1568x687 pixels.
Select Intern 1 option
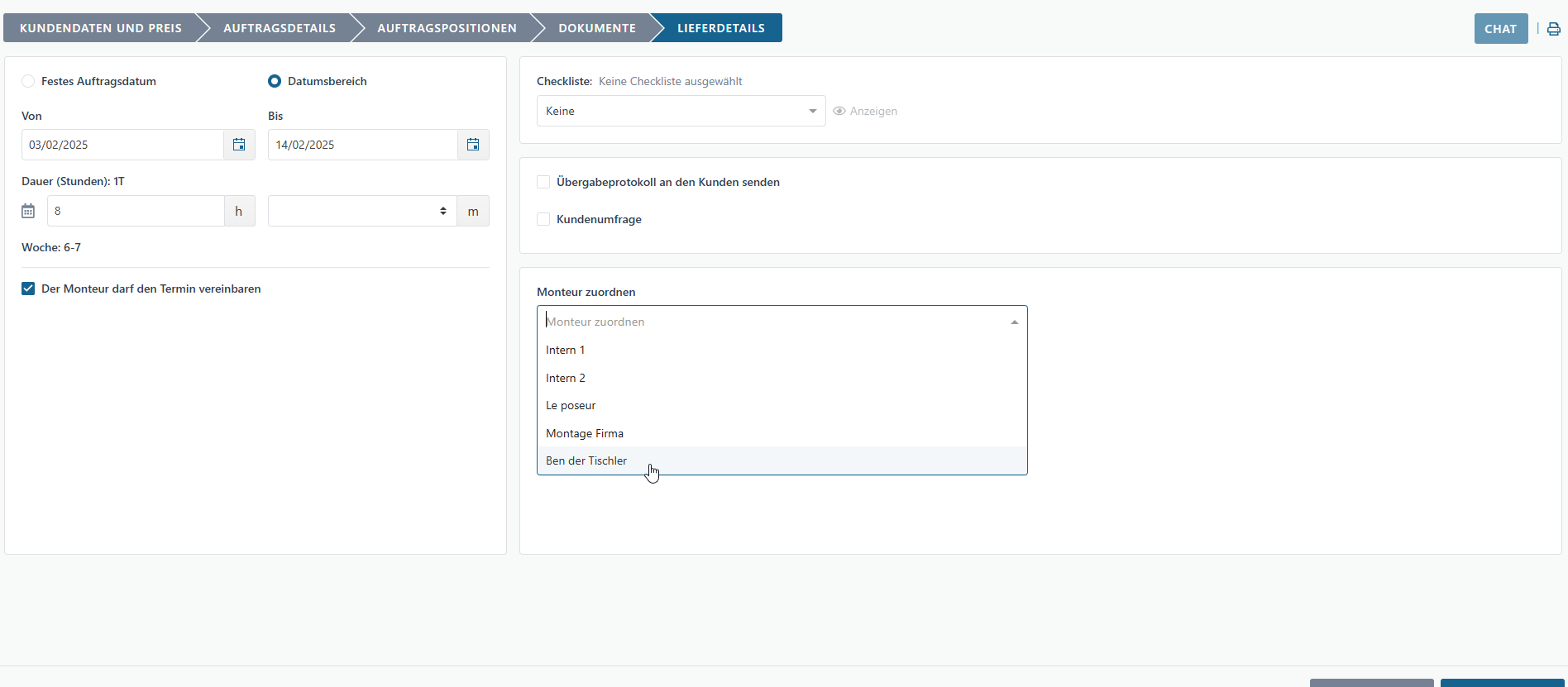pyautogui.click(x=565, y=350)
